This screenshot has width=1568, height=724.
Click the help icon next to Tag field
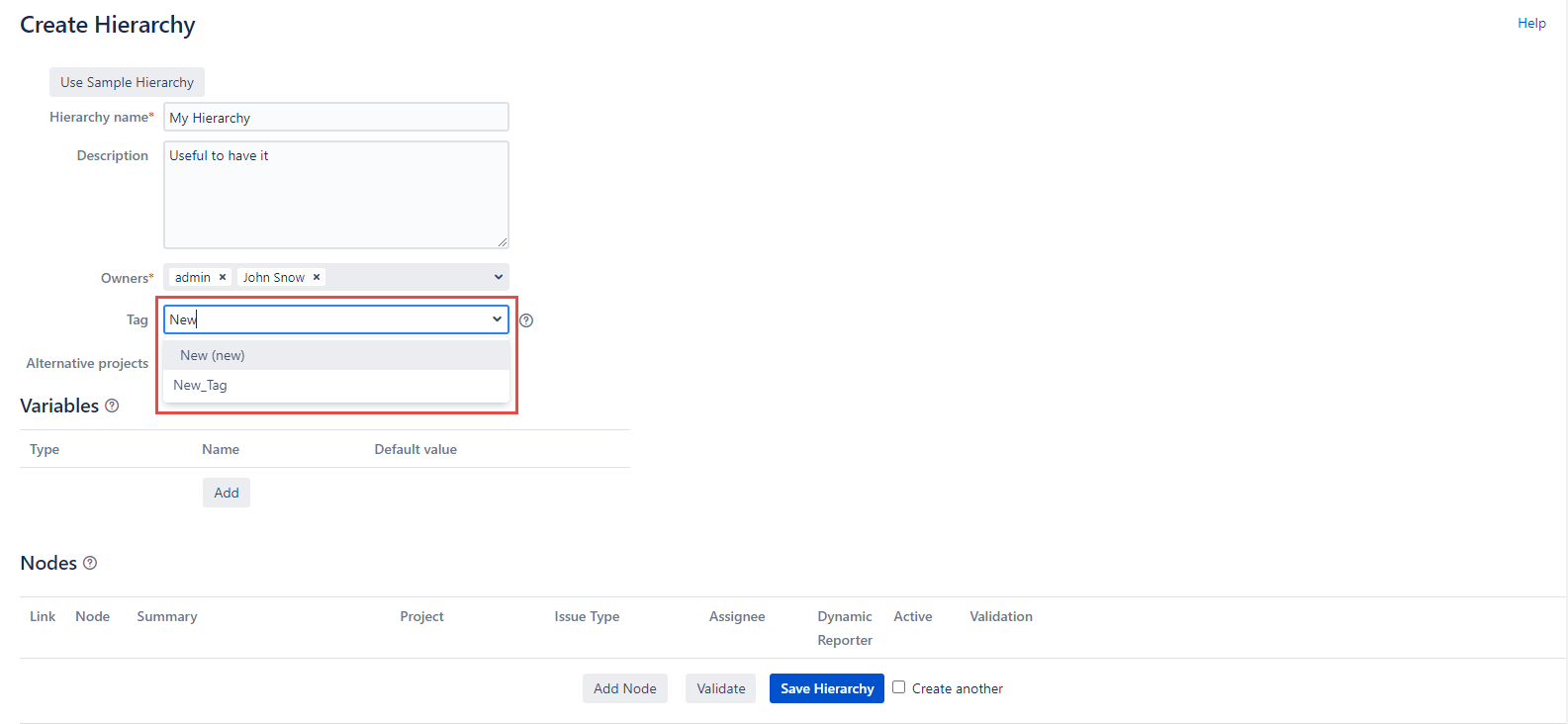526,320
